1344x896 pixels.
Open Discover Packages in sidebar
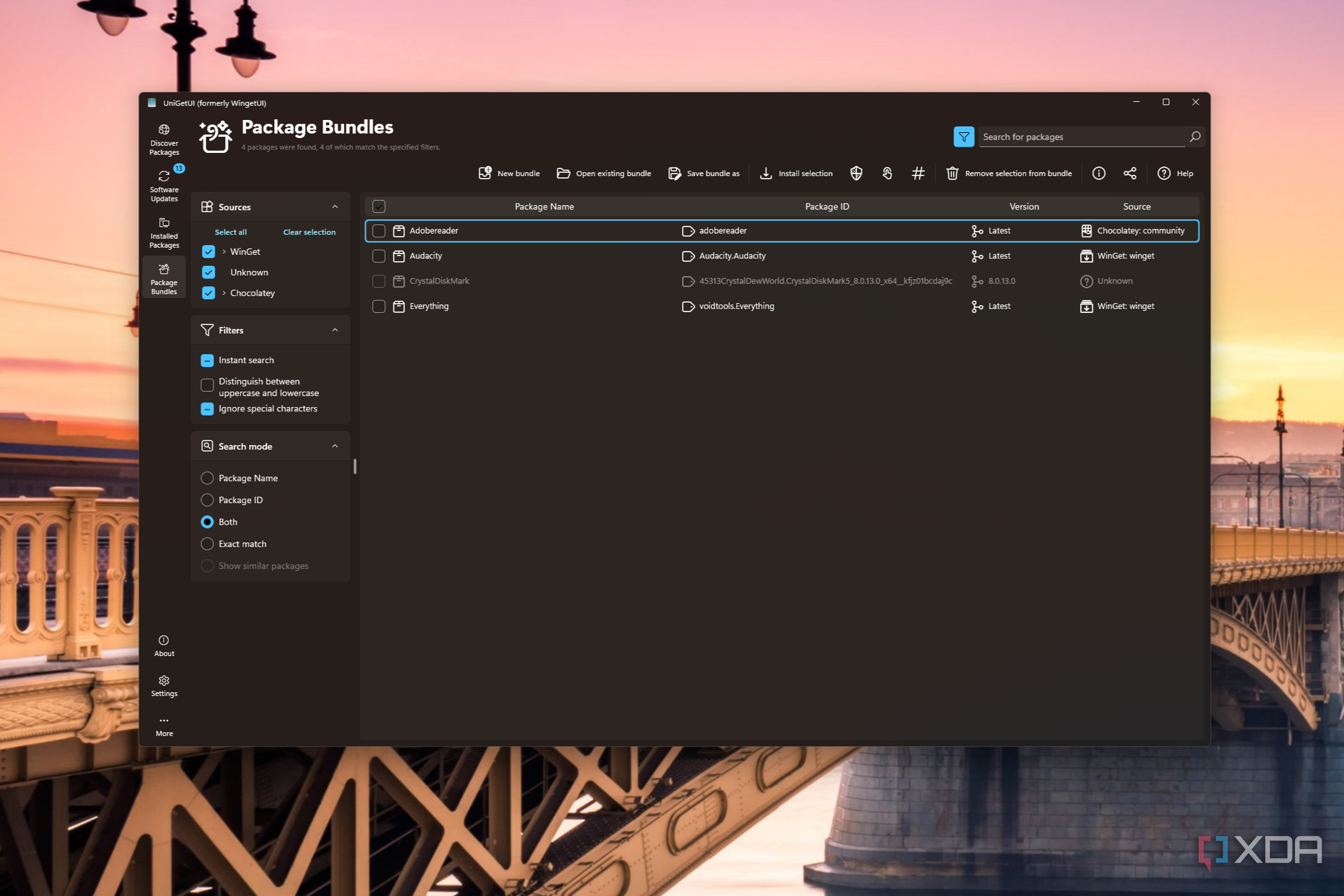(164, 140)
